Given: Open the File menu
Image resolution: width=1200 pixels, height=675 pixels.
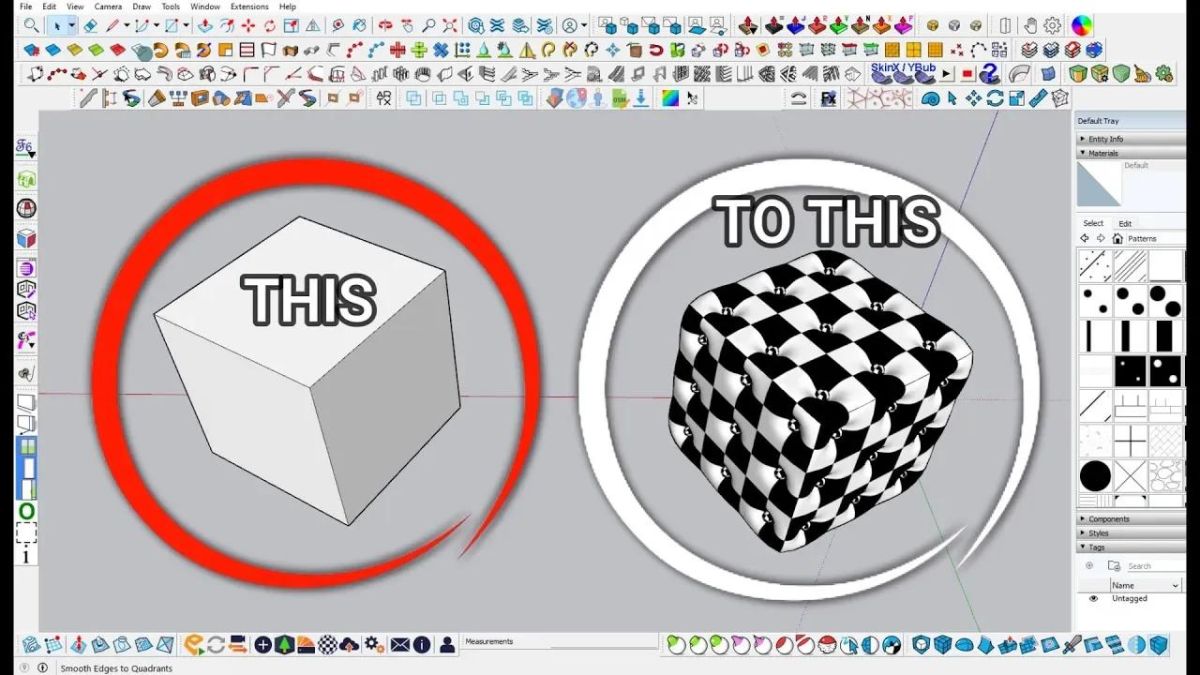Looking at the screenshot, I should point(26,6).
